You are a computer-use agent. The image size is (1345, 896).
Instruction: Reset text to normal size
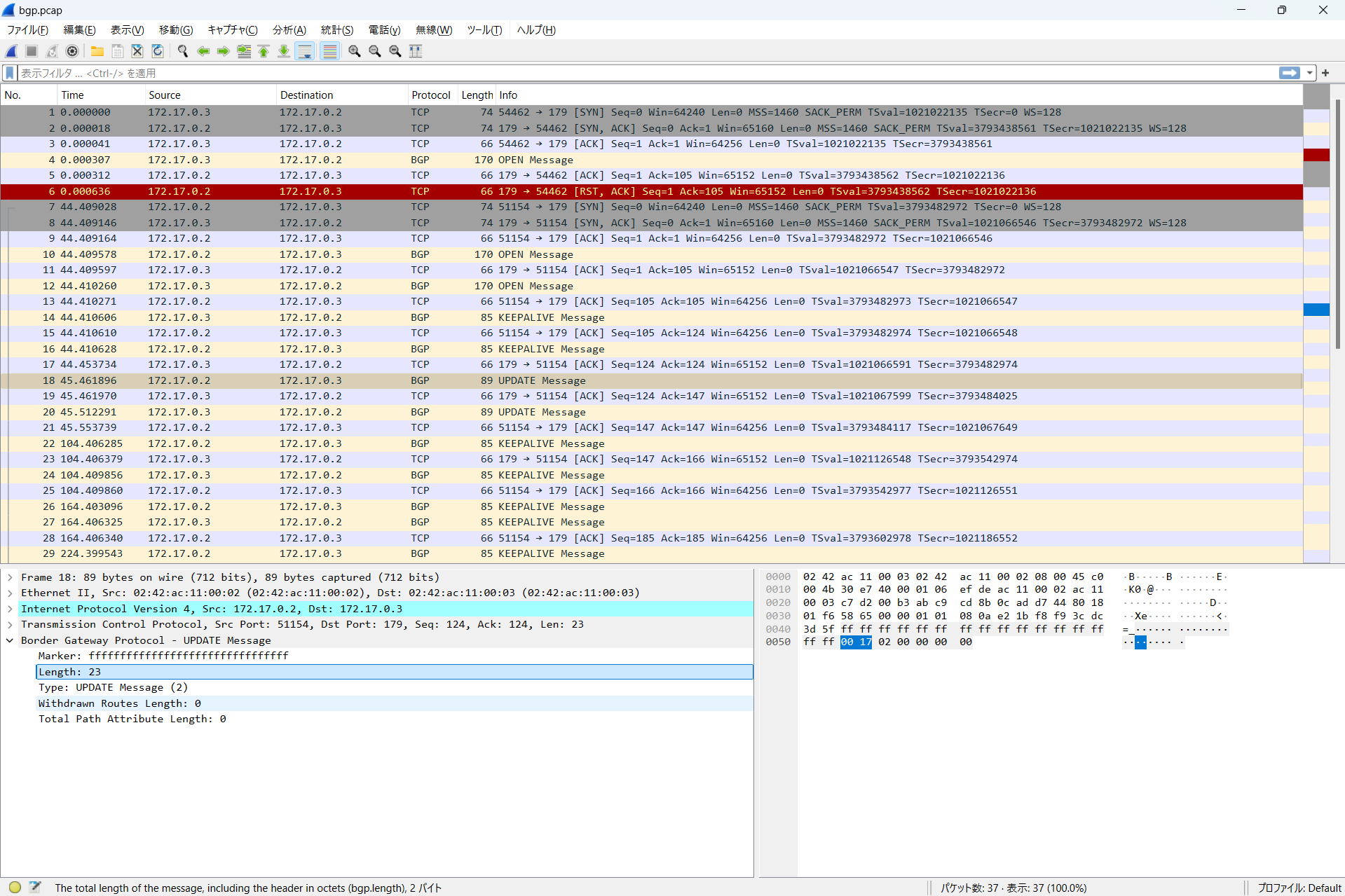click(395, 51)
